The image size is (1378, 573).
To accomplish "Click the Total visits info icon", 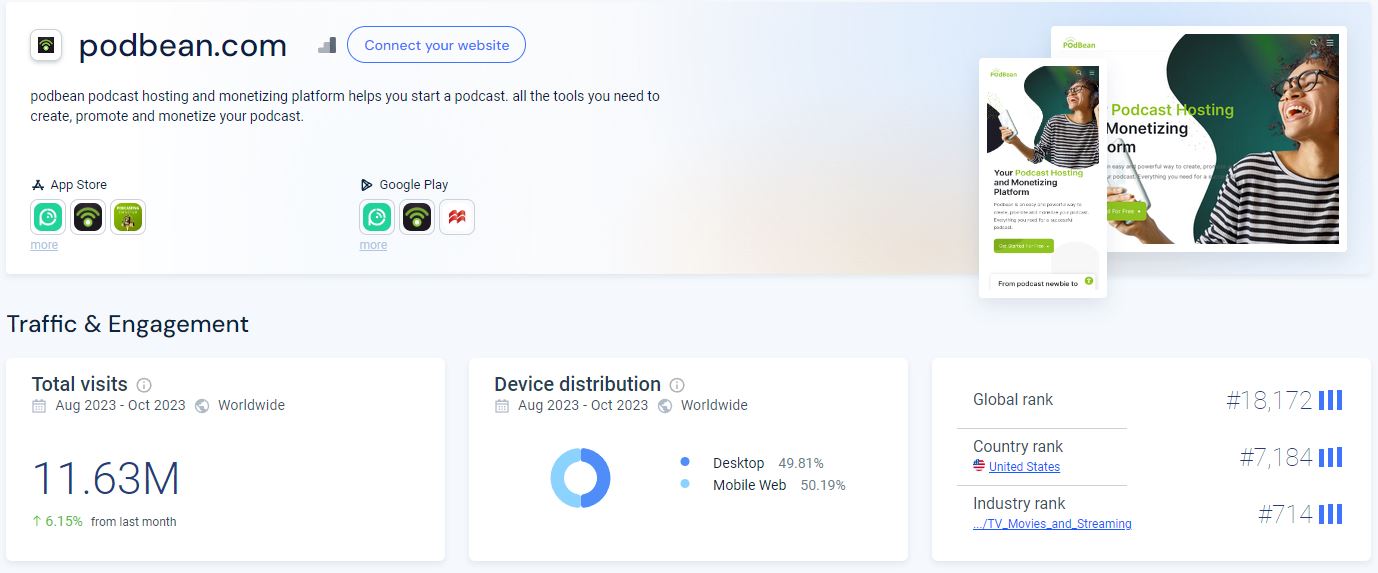I will click(144, 385).
